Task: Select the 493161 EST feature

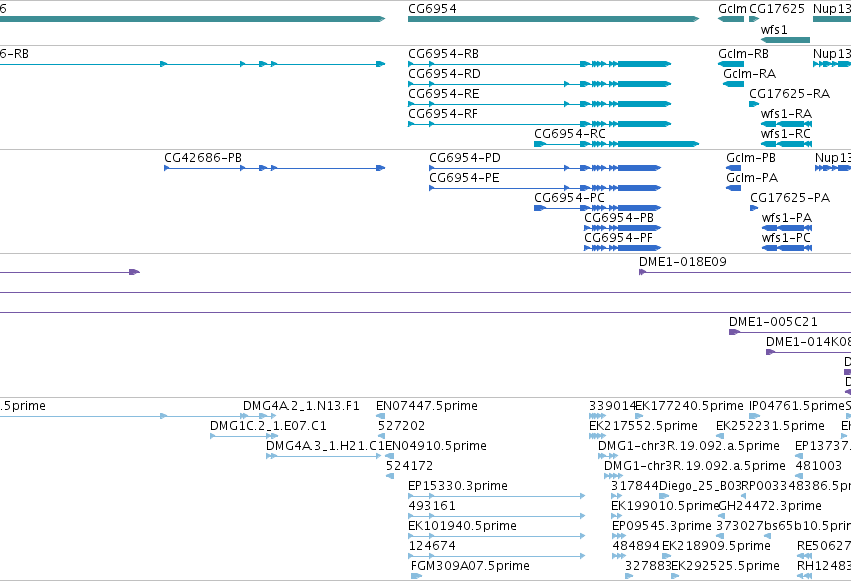Action: [497, 516]
